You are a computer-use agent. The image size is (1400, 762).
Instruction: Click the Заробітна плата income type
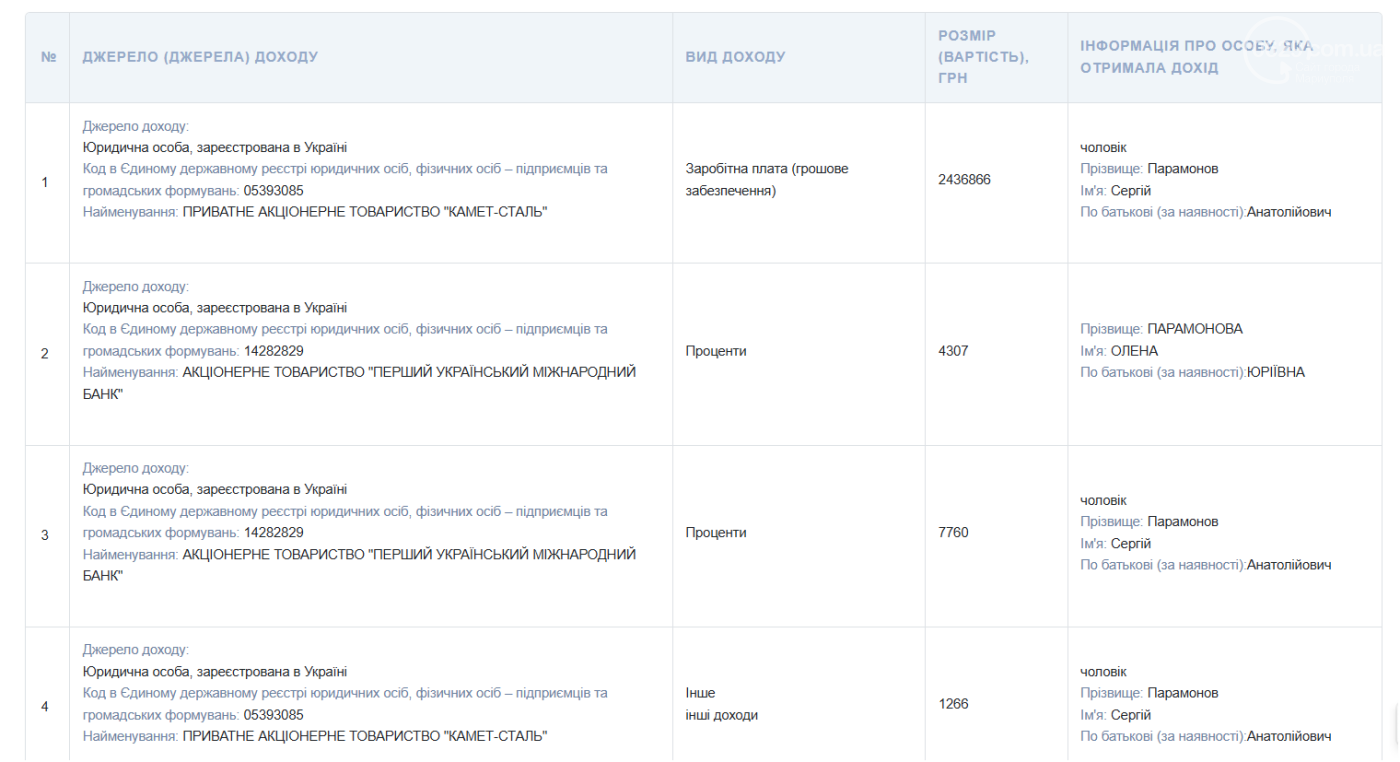(x=766, y=179)
